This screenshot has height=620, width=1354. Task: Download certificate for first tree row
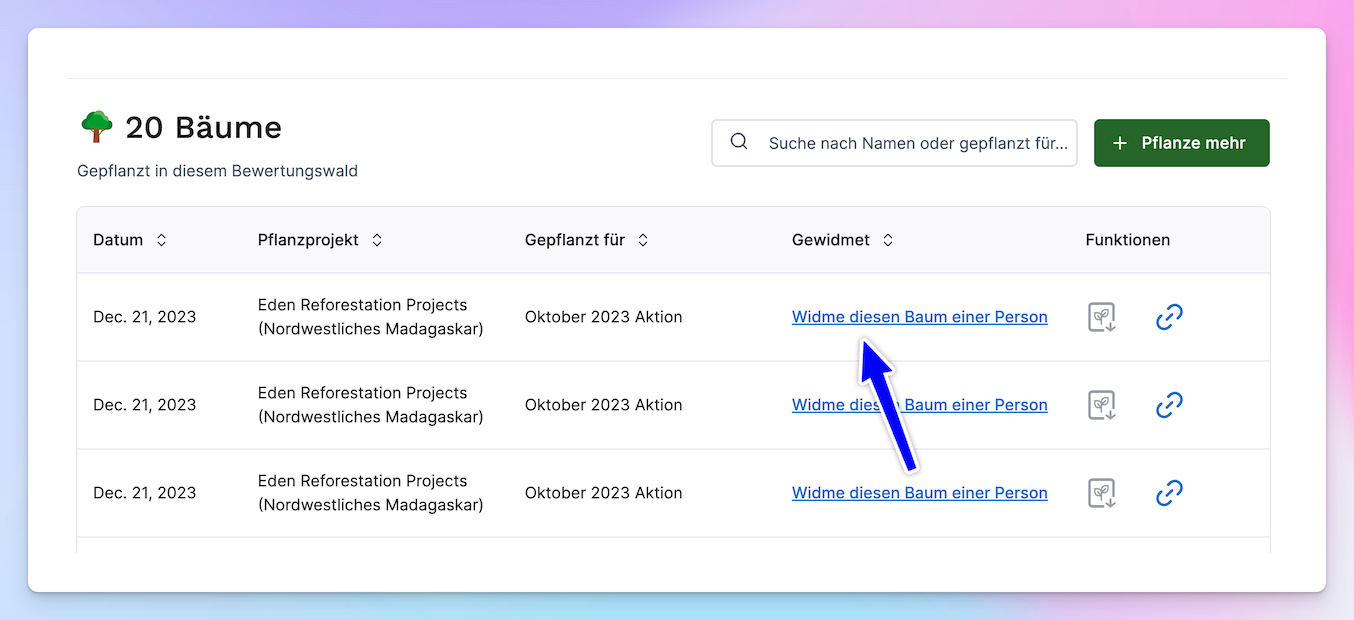click(1101, 317)
